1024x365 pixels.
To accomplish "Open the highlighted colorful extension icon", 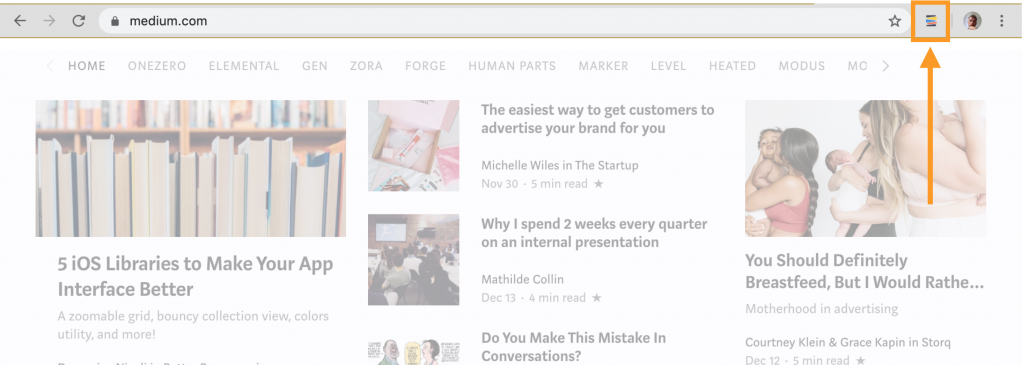I will tap(931, 21).
